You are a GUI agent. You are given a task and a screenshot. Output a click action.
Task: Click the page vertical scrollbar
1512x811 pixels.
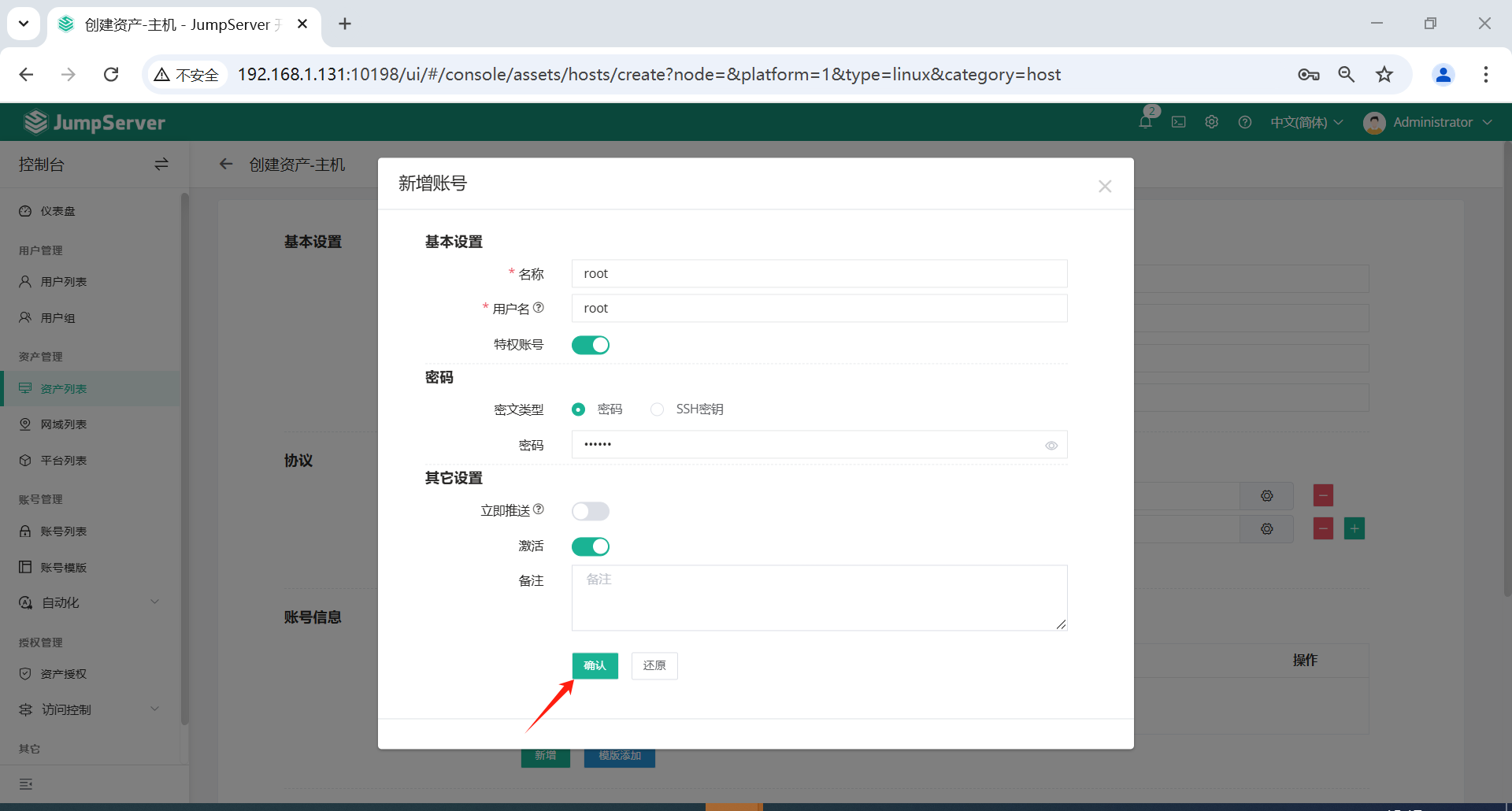click(1507, 370)
